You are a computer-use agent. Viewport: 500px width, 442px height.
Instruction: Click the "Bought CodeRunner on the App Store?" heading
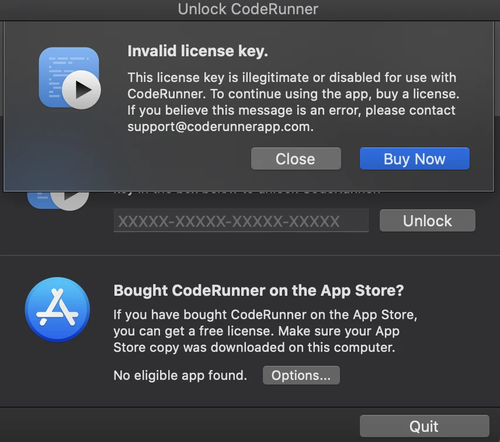point(259,290)
